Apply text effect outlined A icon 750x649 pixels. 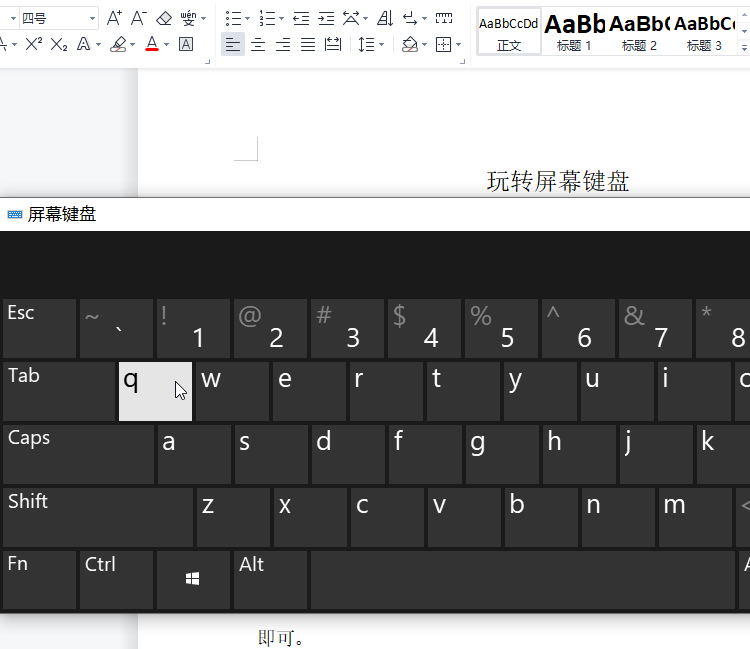point(84,44)
